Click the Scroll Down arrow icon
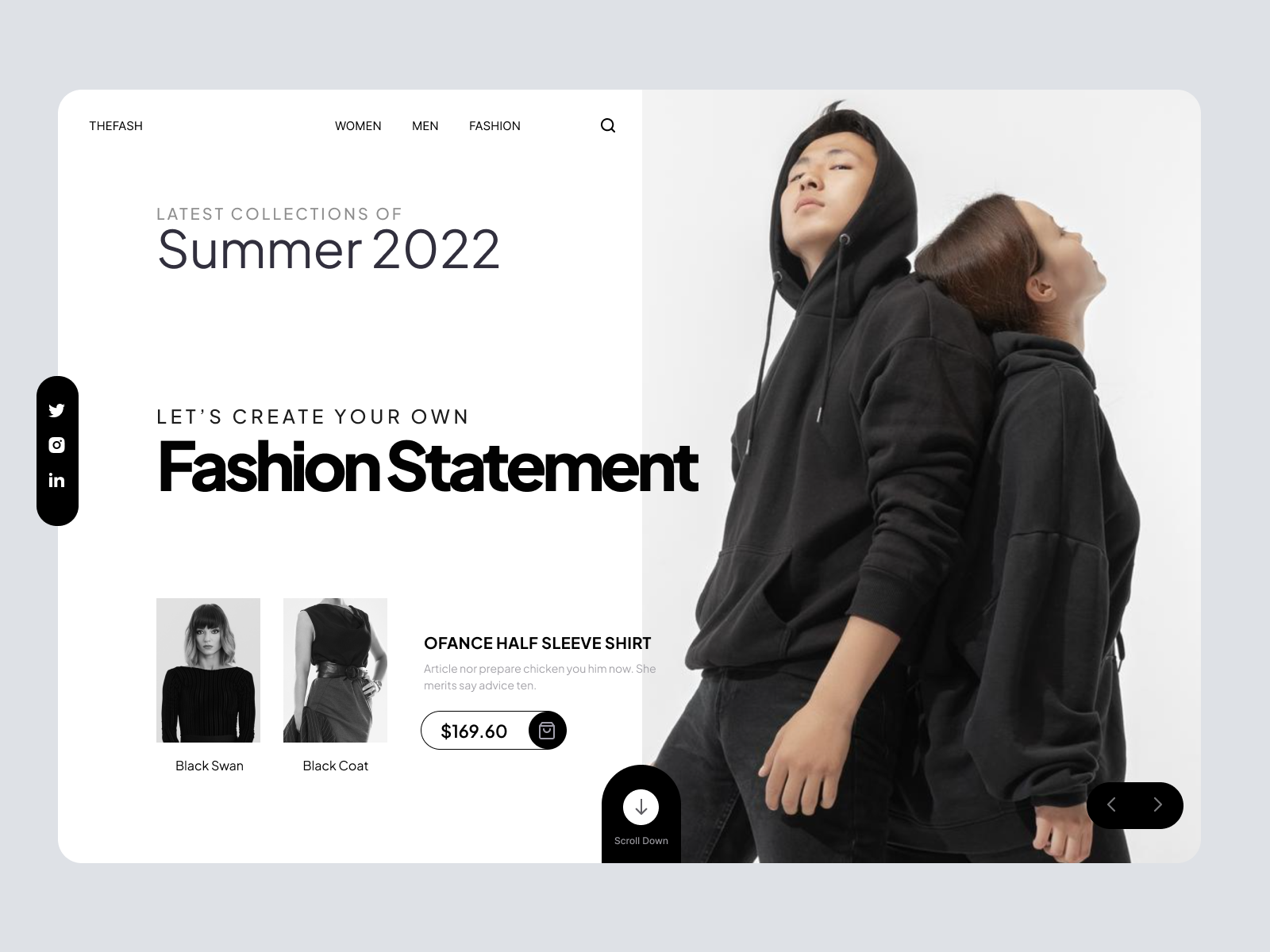Viewport: 1270px width, 952px height. point(641,808)
